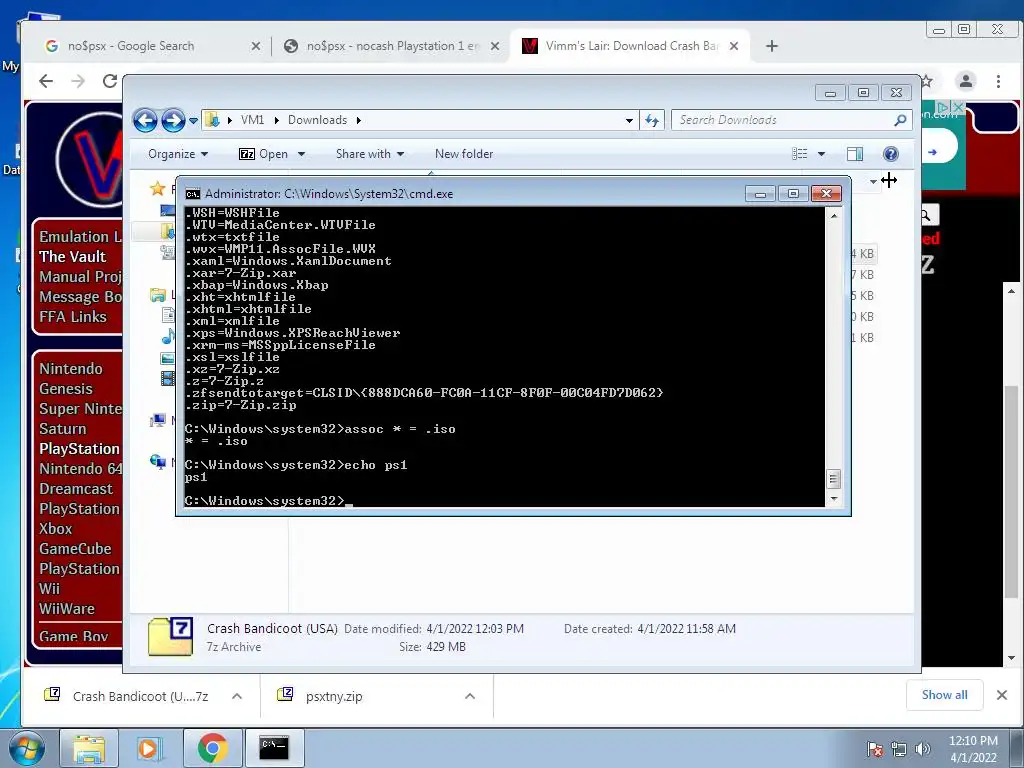Open The Vault link on Vimm's Lair

tap(72, 257)
